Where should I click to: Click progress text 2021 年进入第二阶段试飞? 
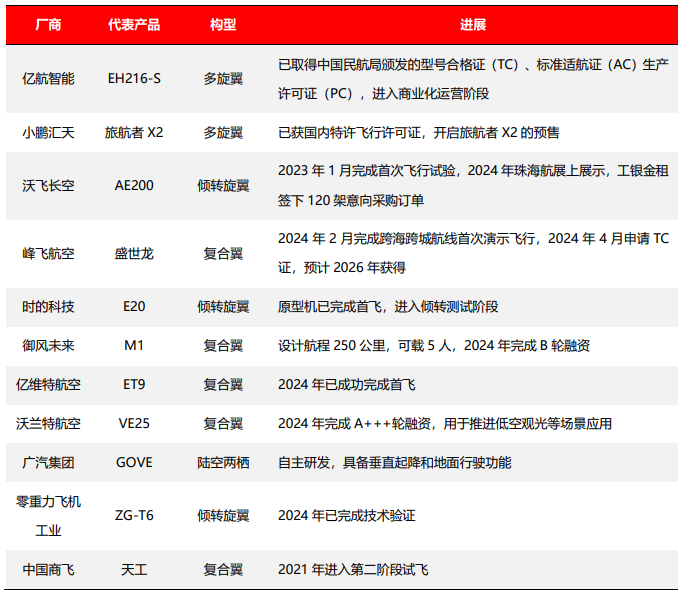(x=353, y=570)
